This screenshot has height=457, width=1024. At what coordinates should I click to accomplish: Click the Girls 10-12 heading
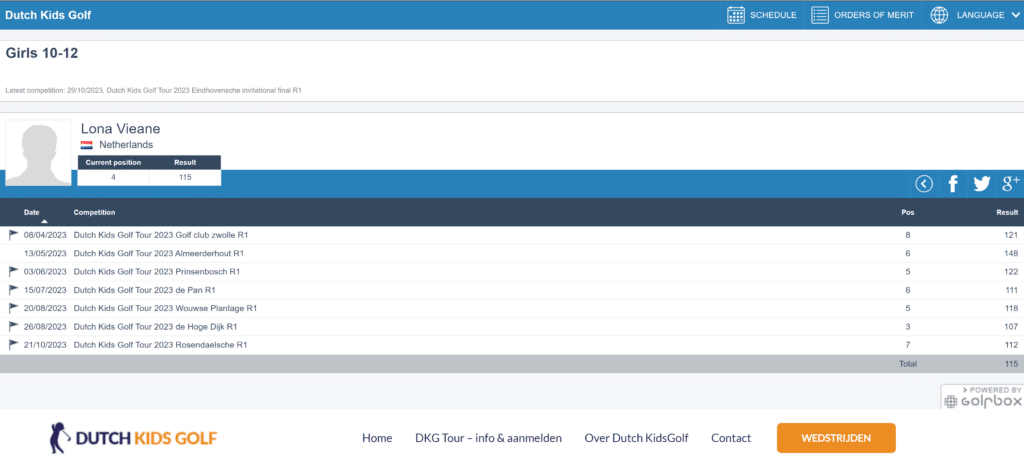tap(42, 54)
